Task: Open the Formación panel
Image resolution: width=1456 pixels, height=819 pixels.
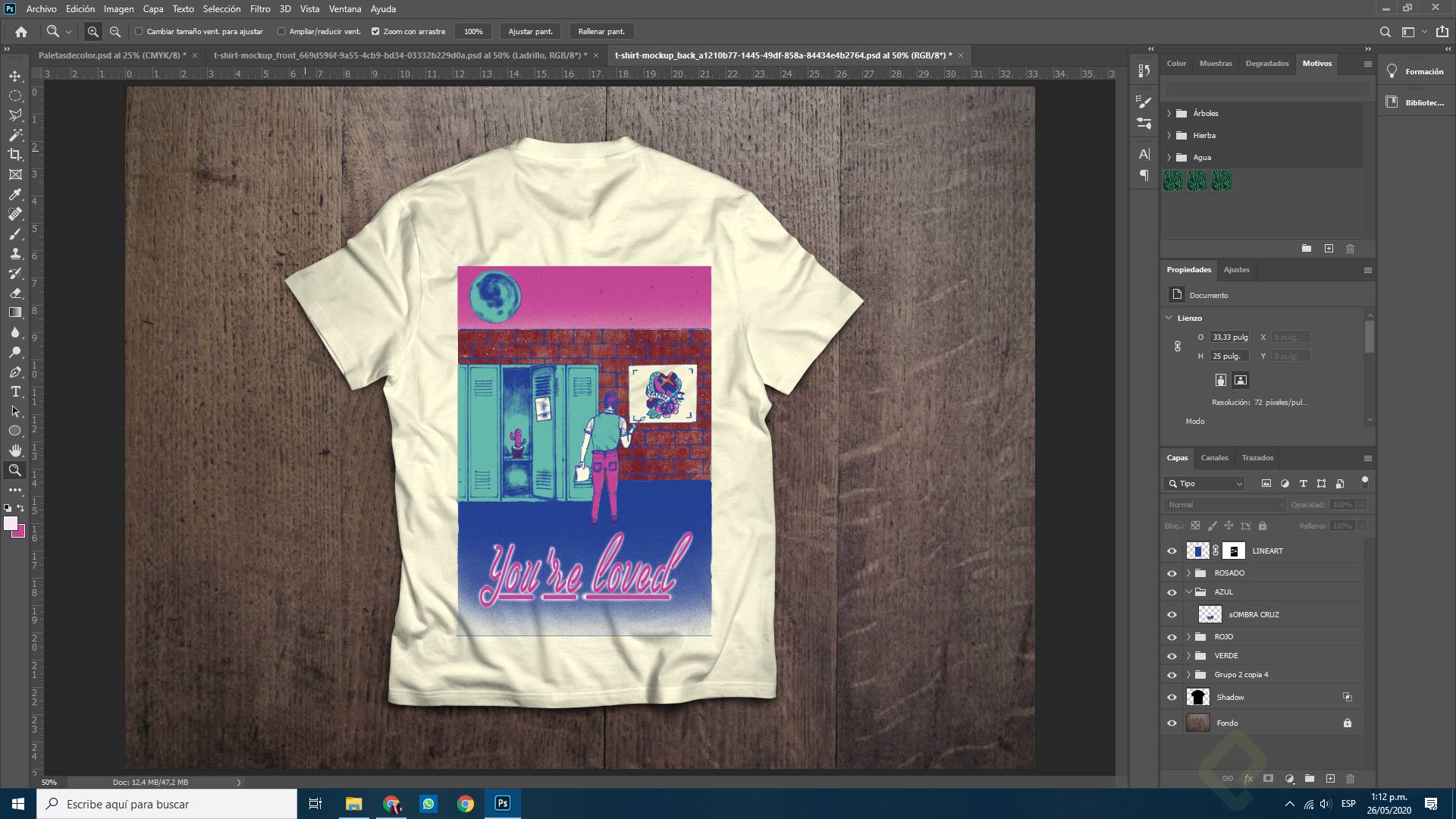Action: [x=1416, y=71]
